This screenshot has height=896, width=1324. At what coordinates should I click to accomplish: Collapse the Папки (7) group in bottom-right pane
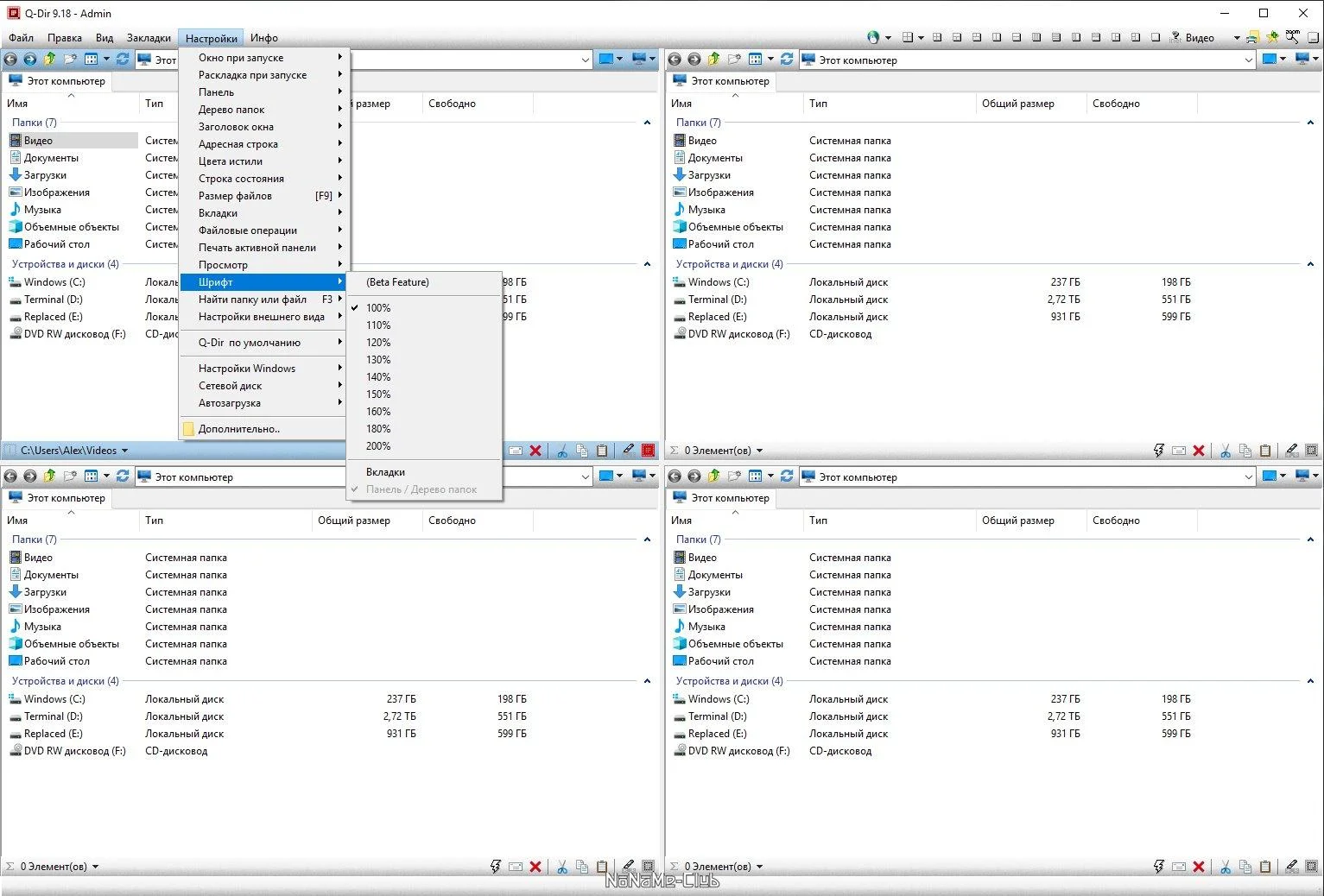click(x=1310, y=539)
